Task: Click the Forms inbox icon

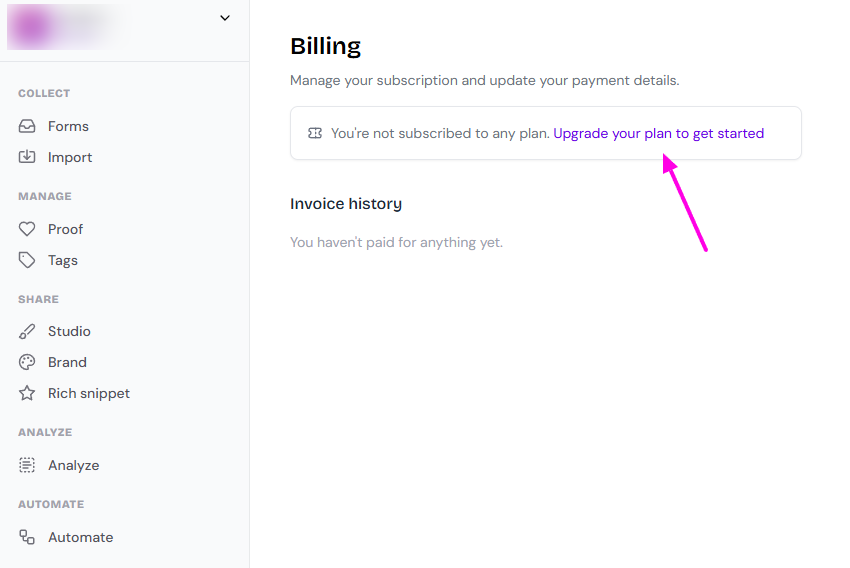Action: tap(27, 126)
